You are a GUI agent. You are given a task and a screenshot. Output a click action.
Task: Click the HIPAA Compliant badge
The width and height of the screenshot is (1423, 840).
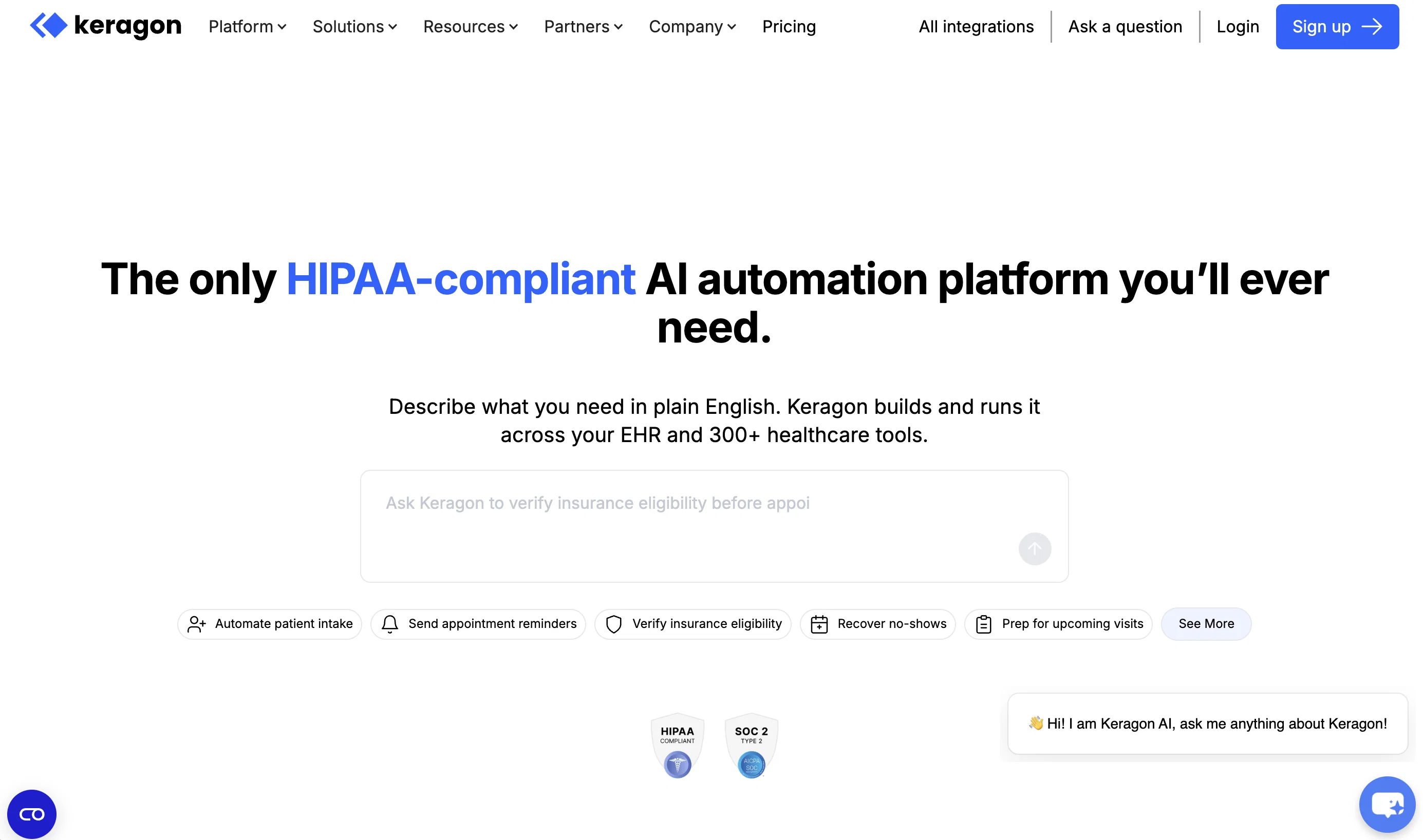coord(677,746)
